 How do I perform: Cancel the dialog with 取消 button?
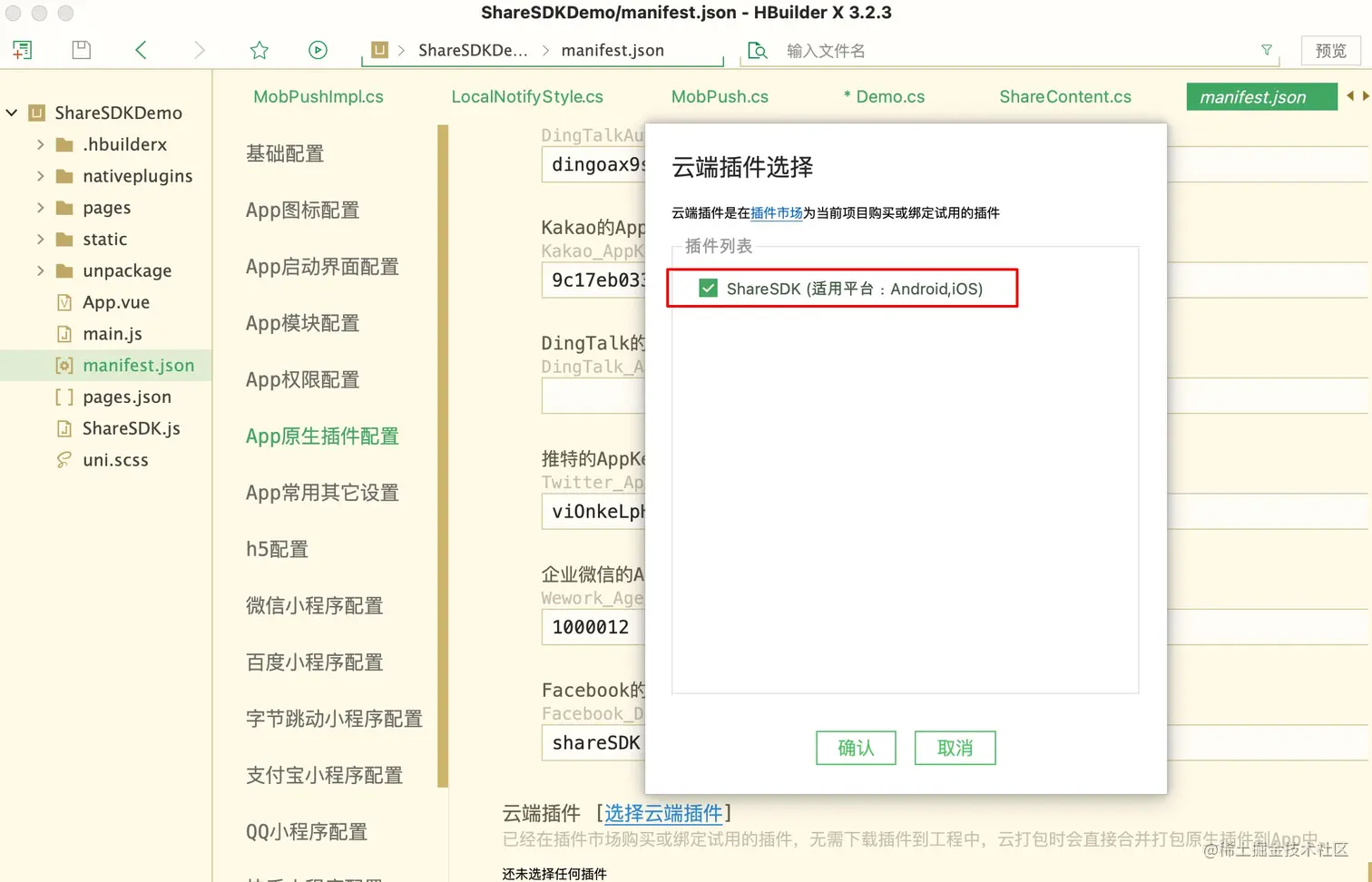coord(955,748)
